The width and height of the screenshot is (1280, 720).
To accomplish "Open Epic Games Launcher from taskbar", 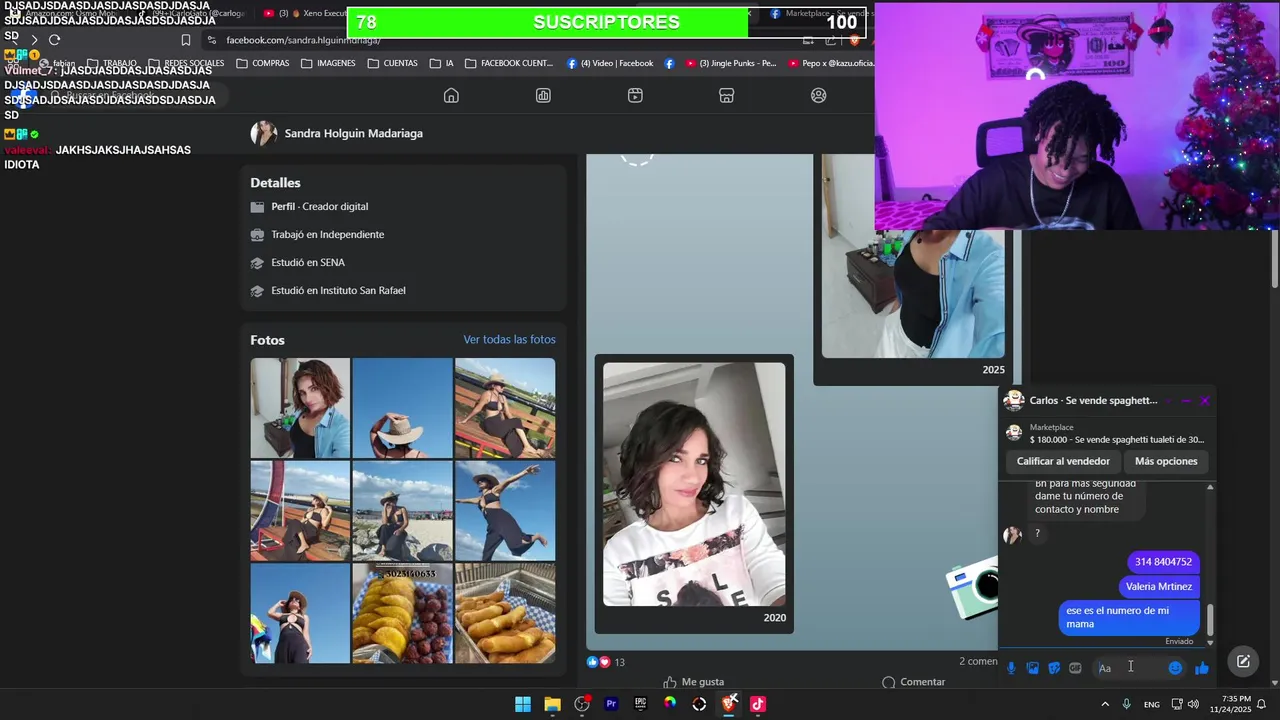I will point(640,704).
